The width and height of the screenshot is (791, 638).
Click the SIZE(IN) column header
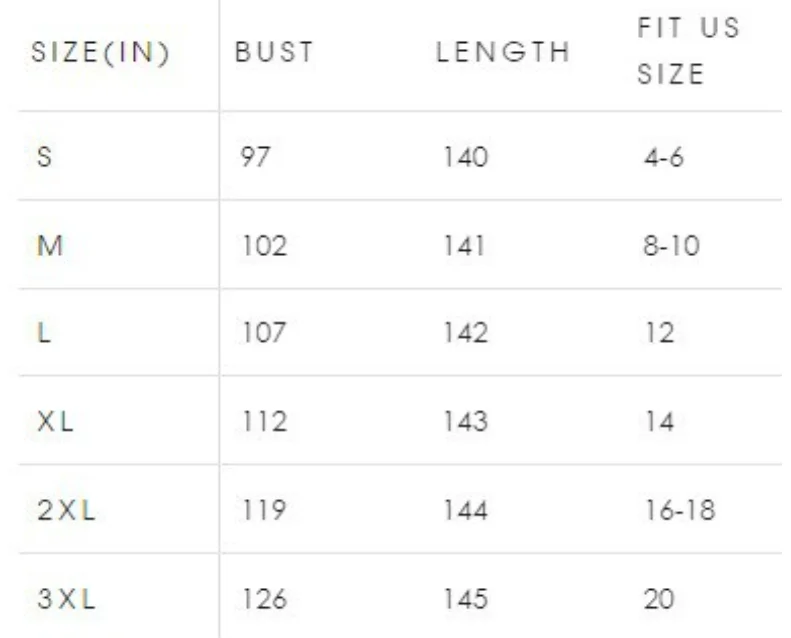pos(100,52)
